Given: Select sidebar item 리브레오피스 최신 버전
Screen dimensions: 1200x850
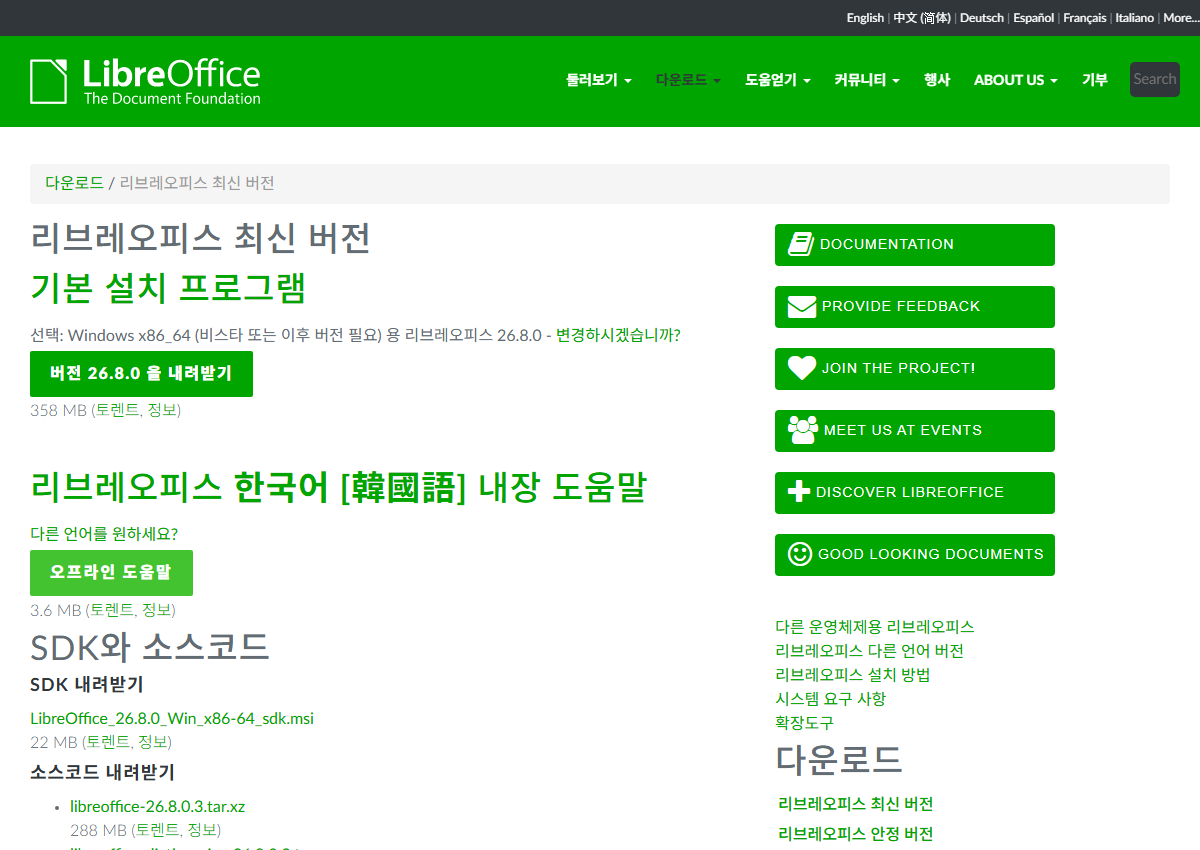Looking at the screenshot, I should [856, 804].
